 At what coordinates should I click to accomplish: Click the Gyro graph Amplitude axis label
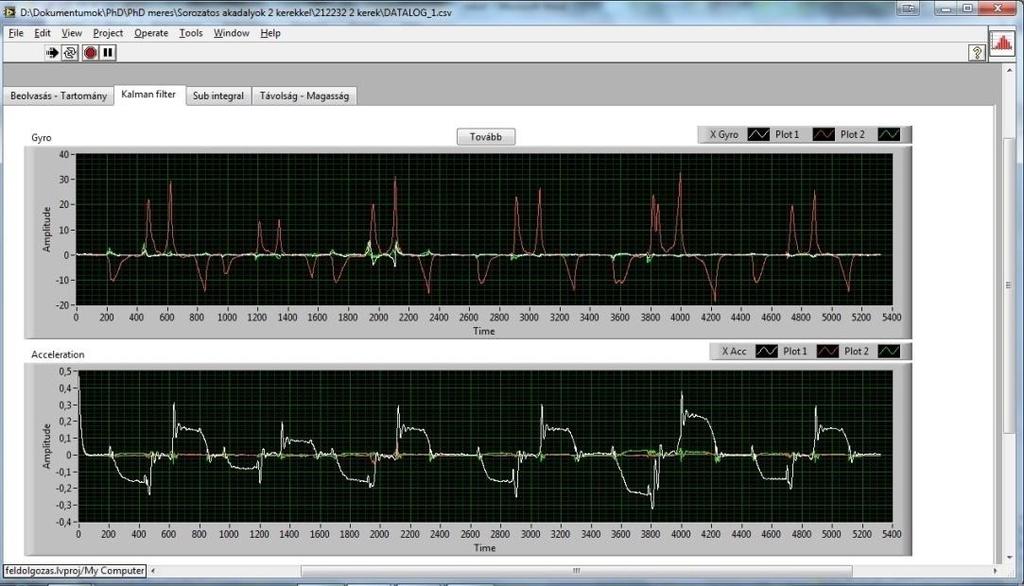coord(46,229)
